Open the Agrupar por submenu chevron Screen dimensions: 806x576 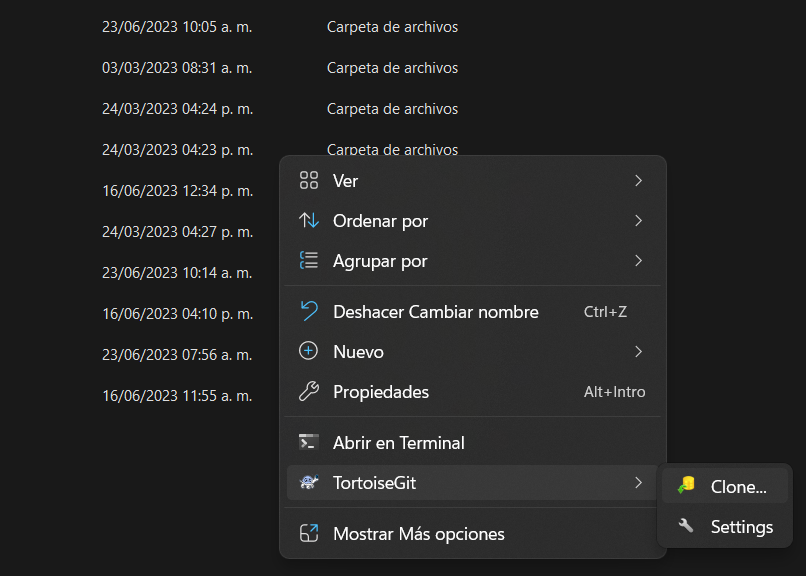[638, 261]
